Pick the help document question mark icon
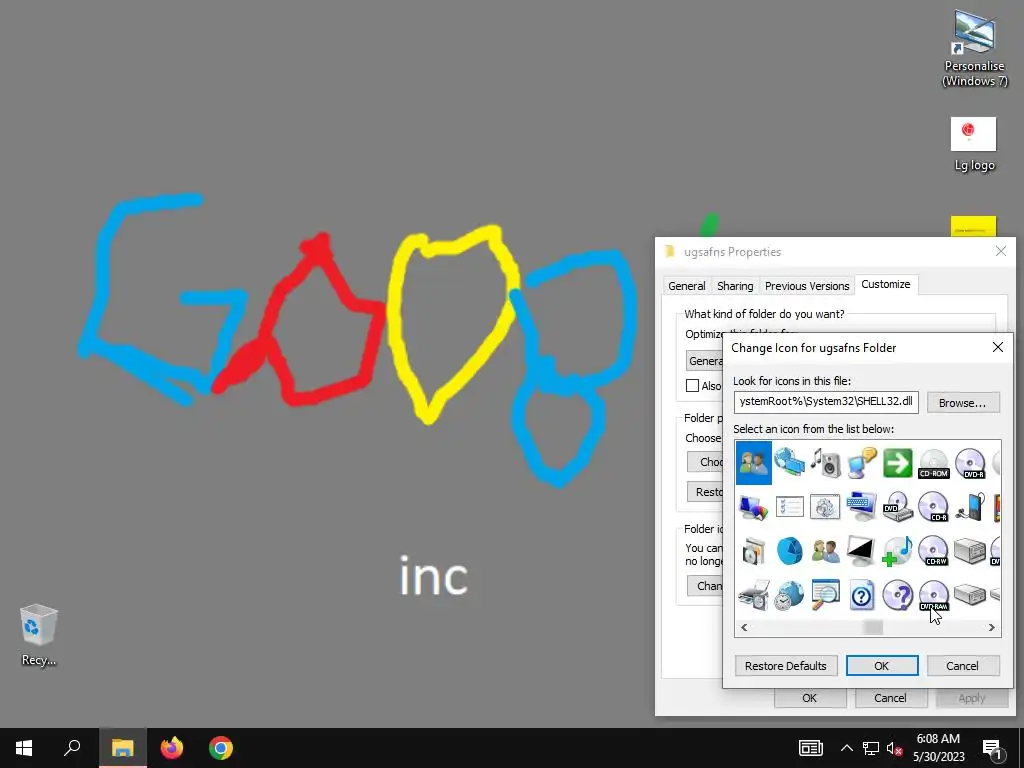The image size is (1024, 768). [861, 595]
